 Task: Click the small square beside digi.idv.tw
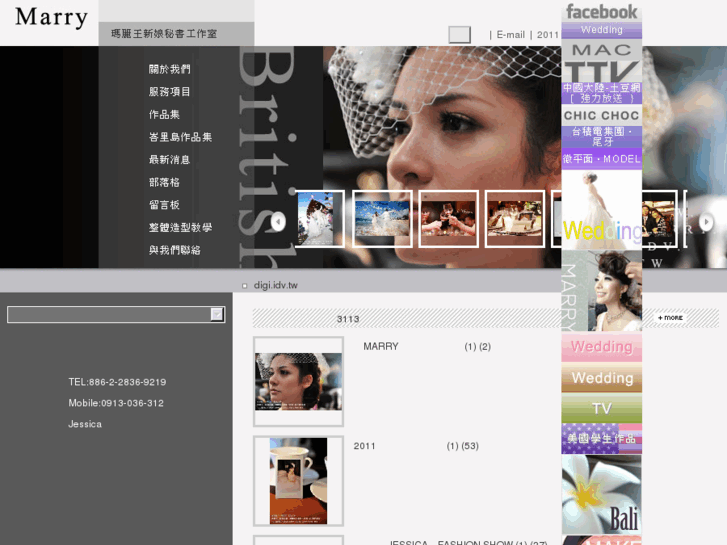click(x=244, y=286)
